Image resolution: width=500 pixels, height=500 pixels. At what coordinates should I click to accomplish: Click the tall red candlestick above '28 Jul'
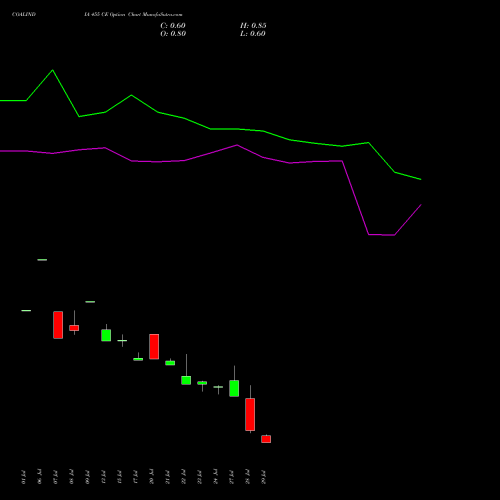point(250,414)
